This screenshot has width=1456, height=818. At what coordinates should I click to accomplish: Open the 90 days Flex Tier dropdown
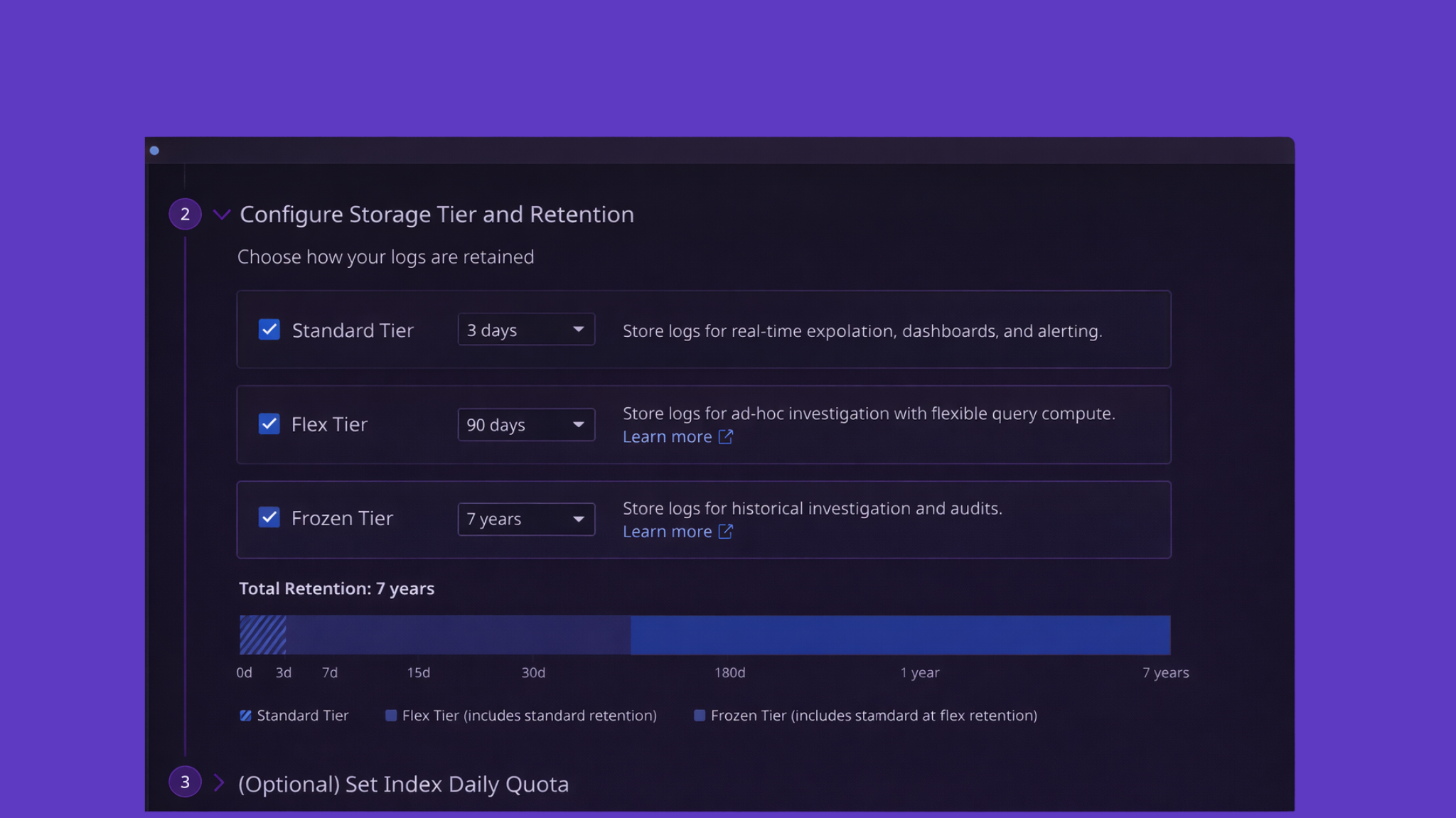coord(525,424)
